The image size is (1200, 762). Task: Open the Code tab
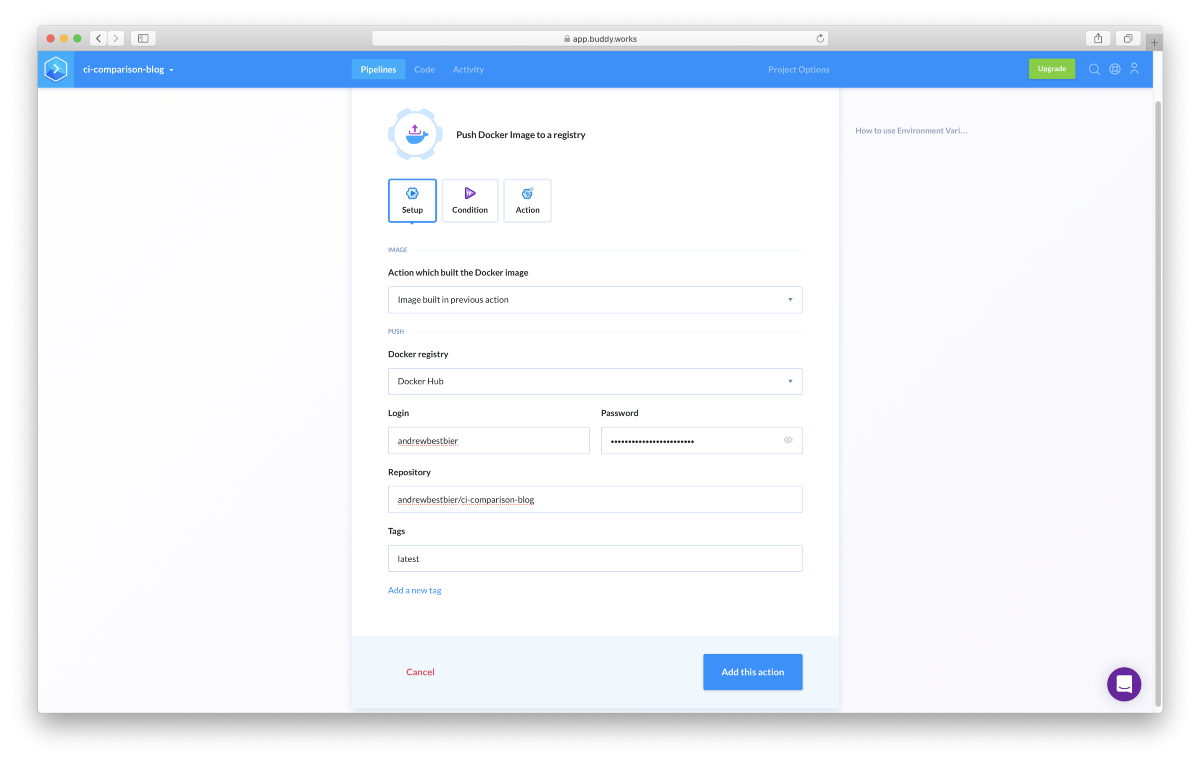(424, 69)
